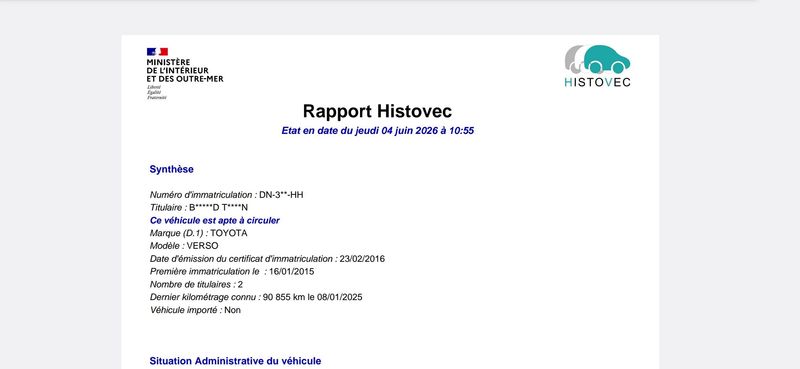
Task: Click the 'Véhicule importé : Non' line
Action: click(195, 310)
